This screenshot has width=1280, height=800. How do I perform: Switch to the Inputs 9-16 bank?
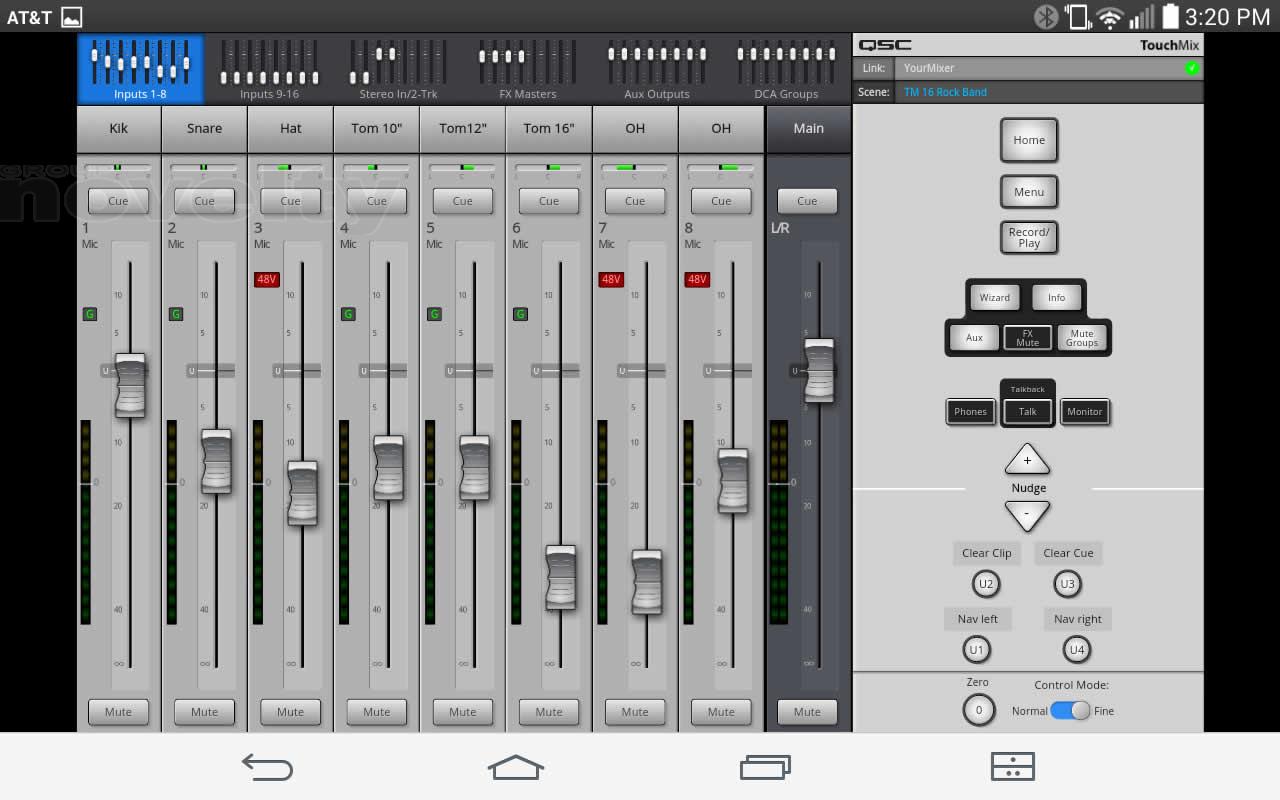(269, 70)
